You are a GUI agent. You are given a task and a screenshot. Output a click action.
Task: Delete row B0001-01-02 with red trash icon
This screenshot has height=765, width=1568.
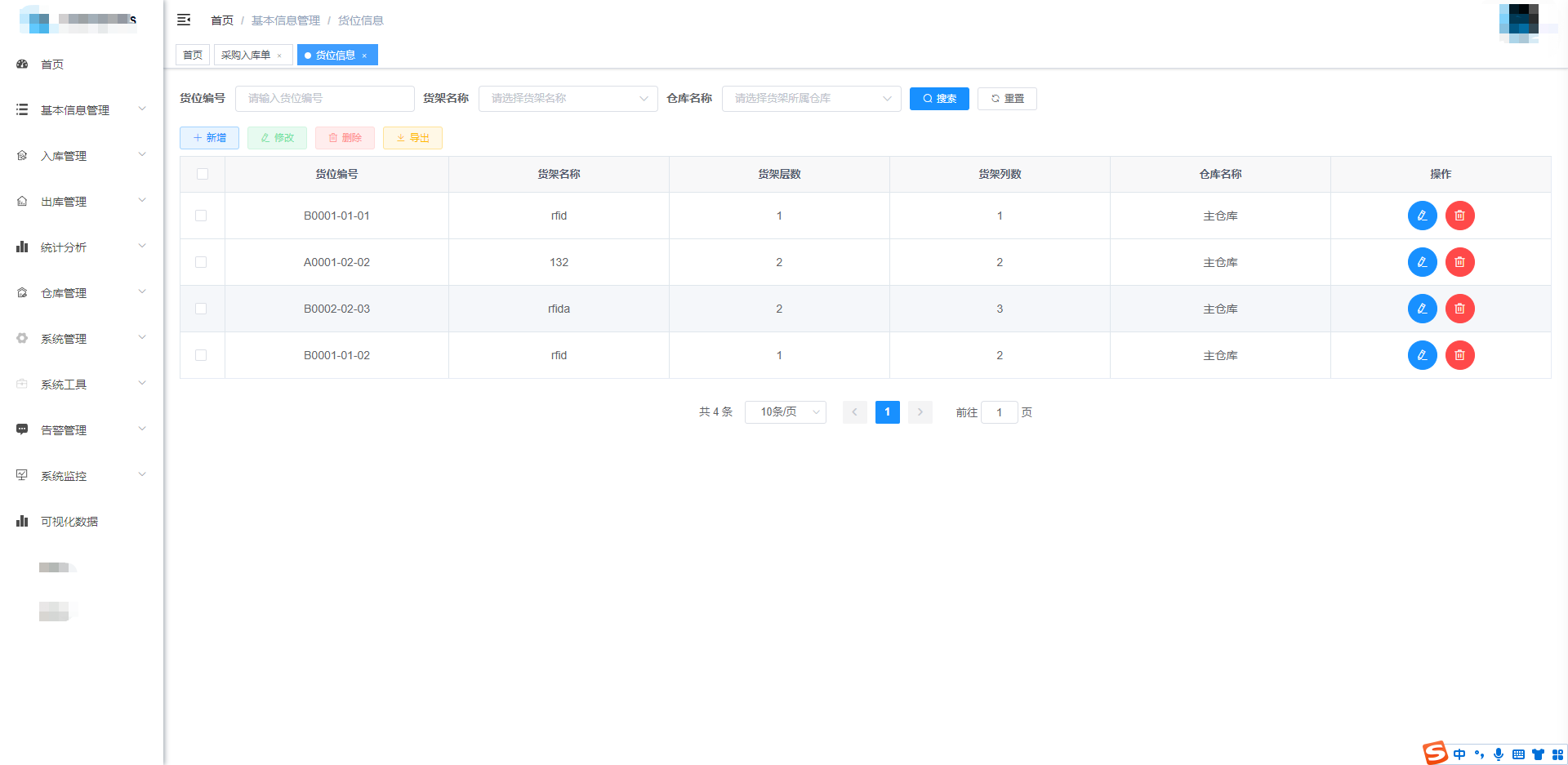[1459, 355]
